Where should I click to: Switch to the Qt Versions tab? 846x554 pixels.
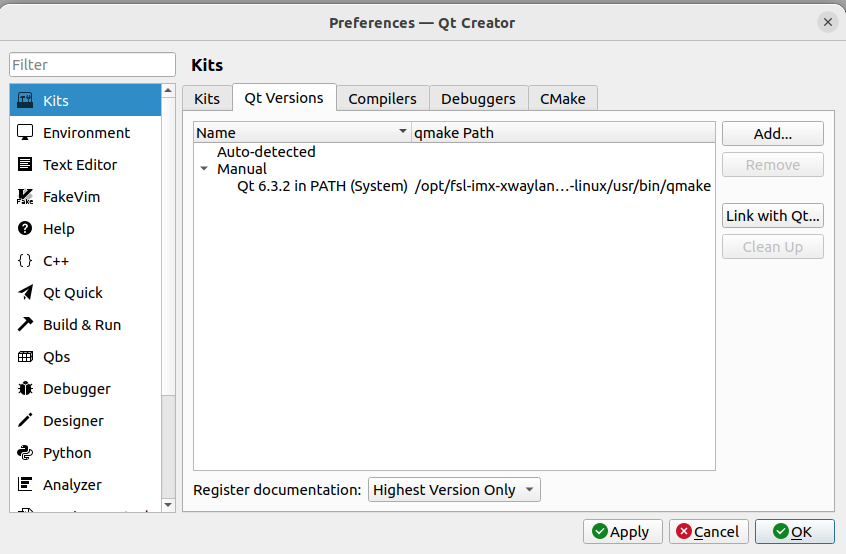(284, 98)
